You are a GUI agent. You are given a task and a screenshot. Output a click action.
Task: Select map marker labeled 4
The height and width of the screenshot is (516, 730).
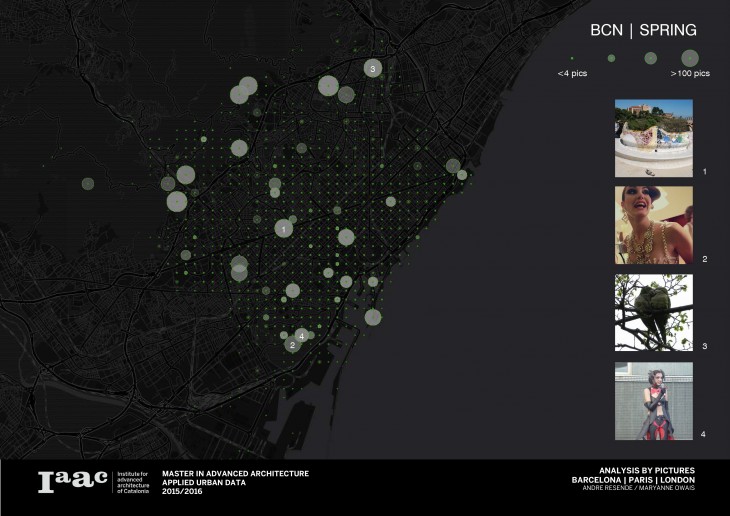301,335
